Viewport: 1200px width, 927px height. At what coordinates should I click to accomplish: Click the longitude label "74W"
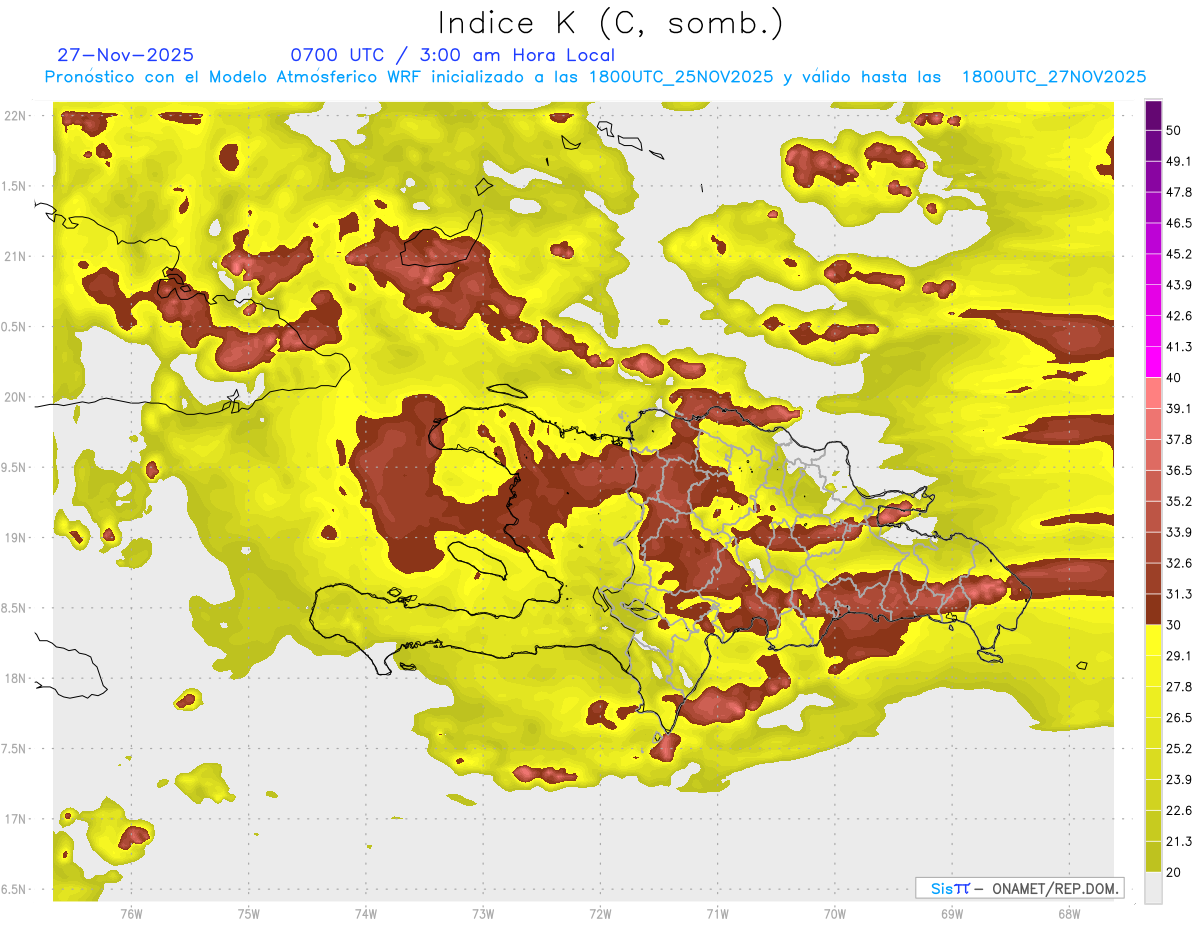(x=366, y=913)
